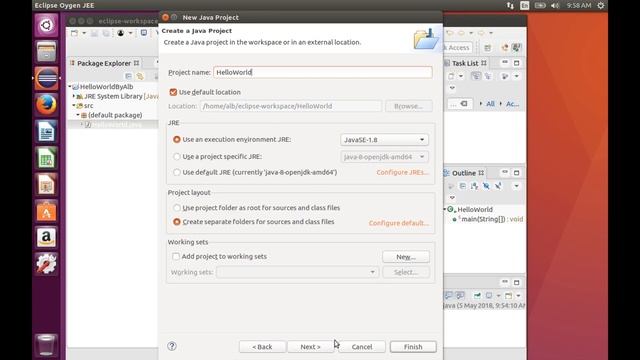Open Ubuntu Software from the launcher
Image resolution: width=640 pixels, height=360 pixels.
coord(46,211)
